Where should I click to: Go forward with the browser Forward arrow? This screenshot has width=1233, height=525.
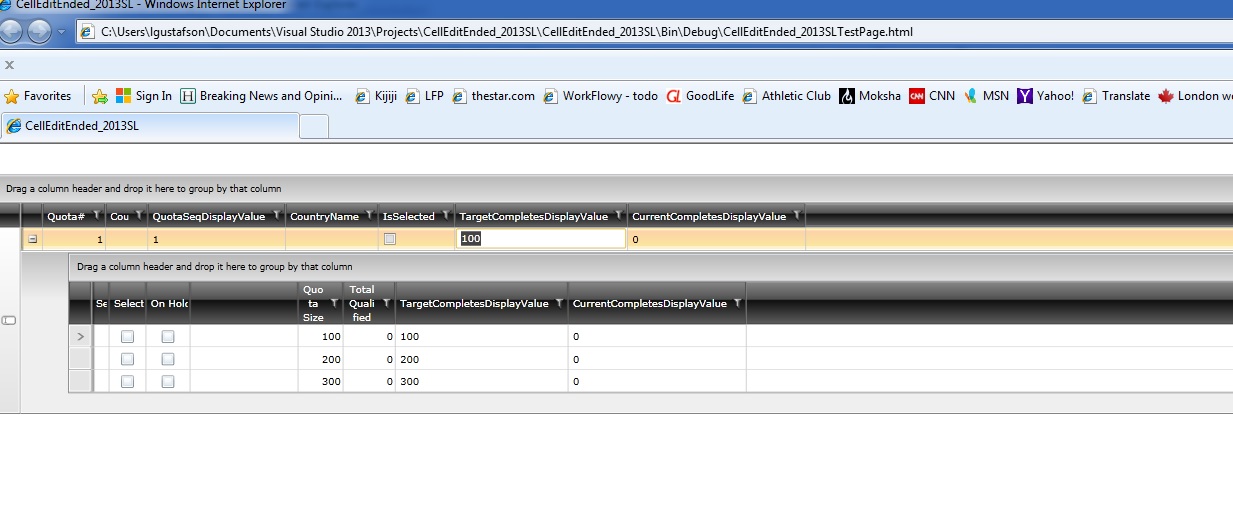[x=39, y=31]
